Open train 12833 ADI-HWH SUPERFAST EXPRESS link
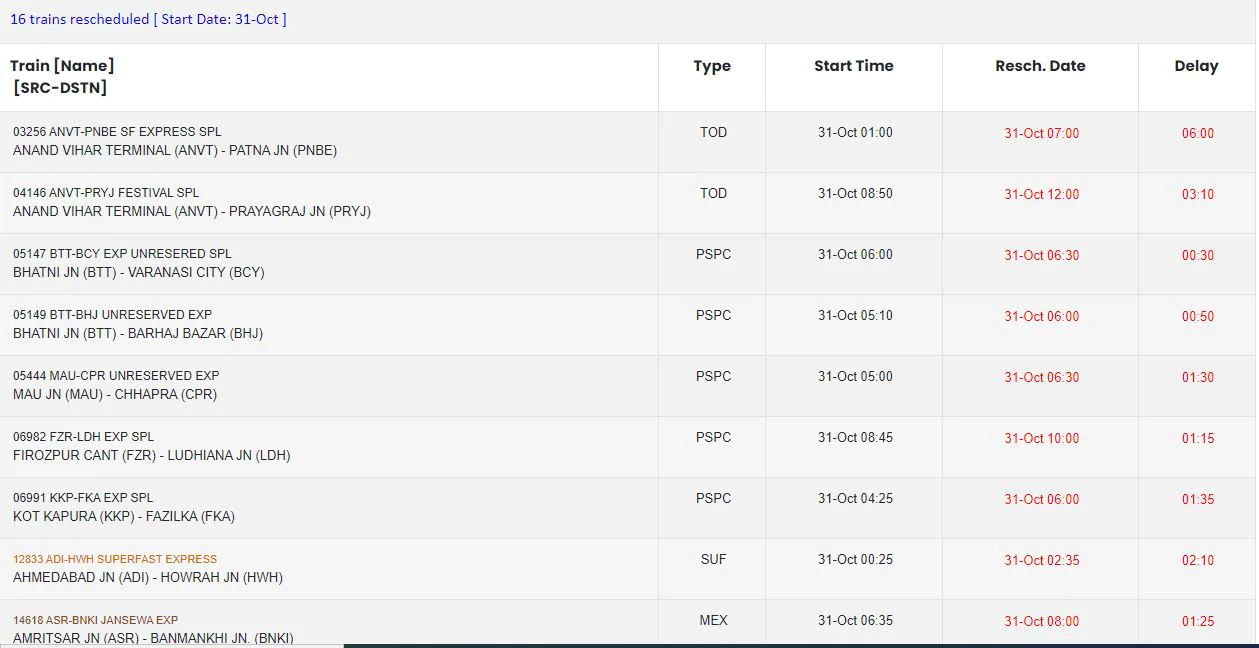Viewport: 1259px width, 648px height. click(115, 559)
